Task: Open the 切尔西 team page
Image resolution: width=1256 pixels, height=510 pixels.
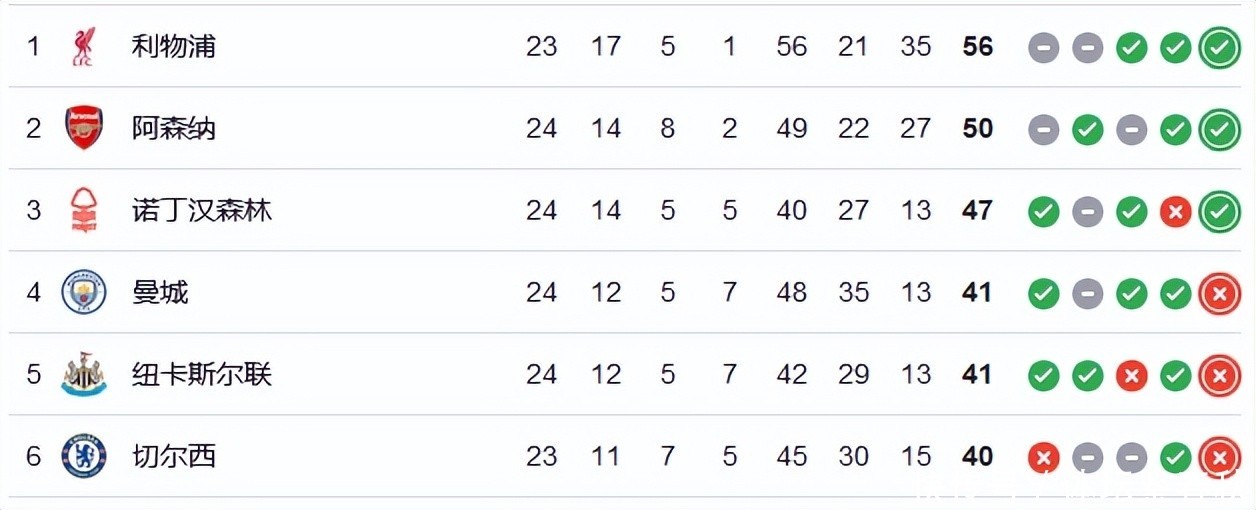Action: [x=174, y=456]
